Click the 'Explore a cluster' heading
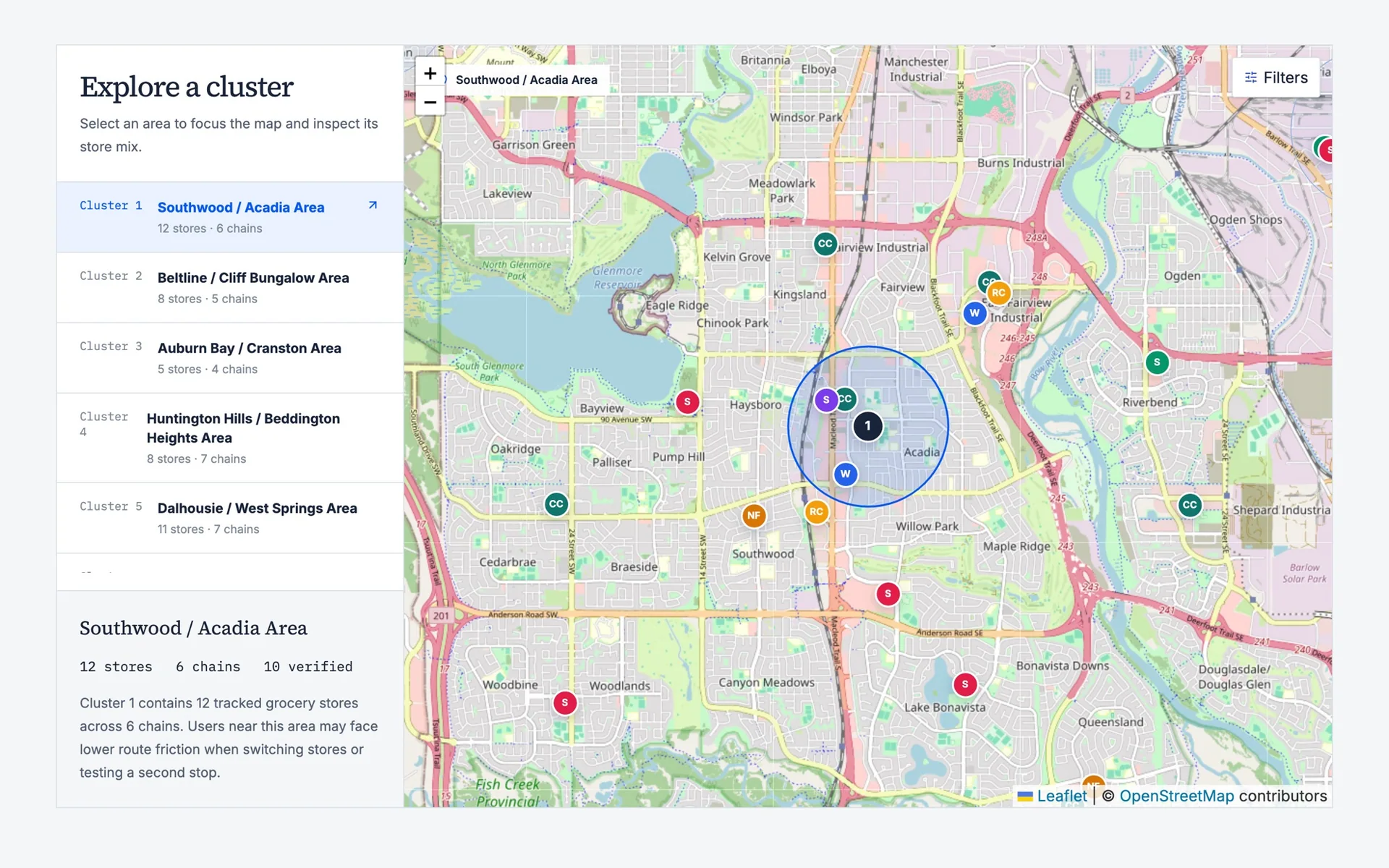The image size is (1389, 868). pyautogui.click(x=187, y=87)
